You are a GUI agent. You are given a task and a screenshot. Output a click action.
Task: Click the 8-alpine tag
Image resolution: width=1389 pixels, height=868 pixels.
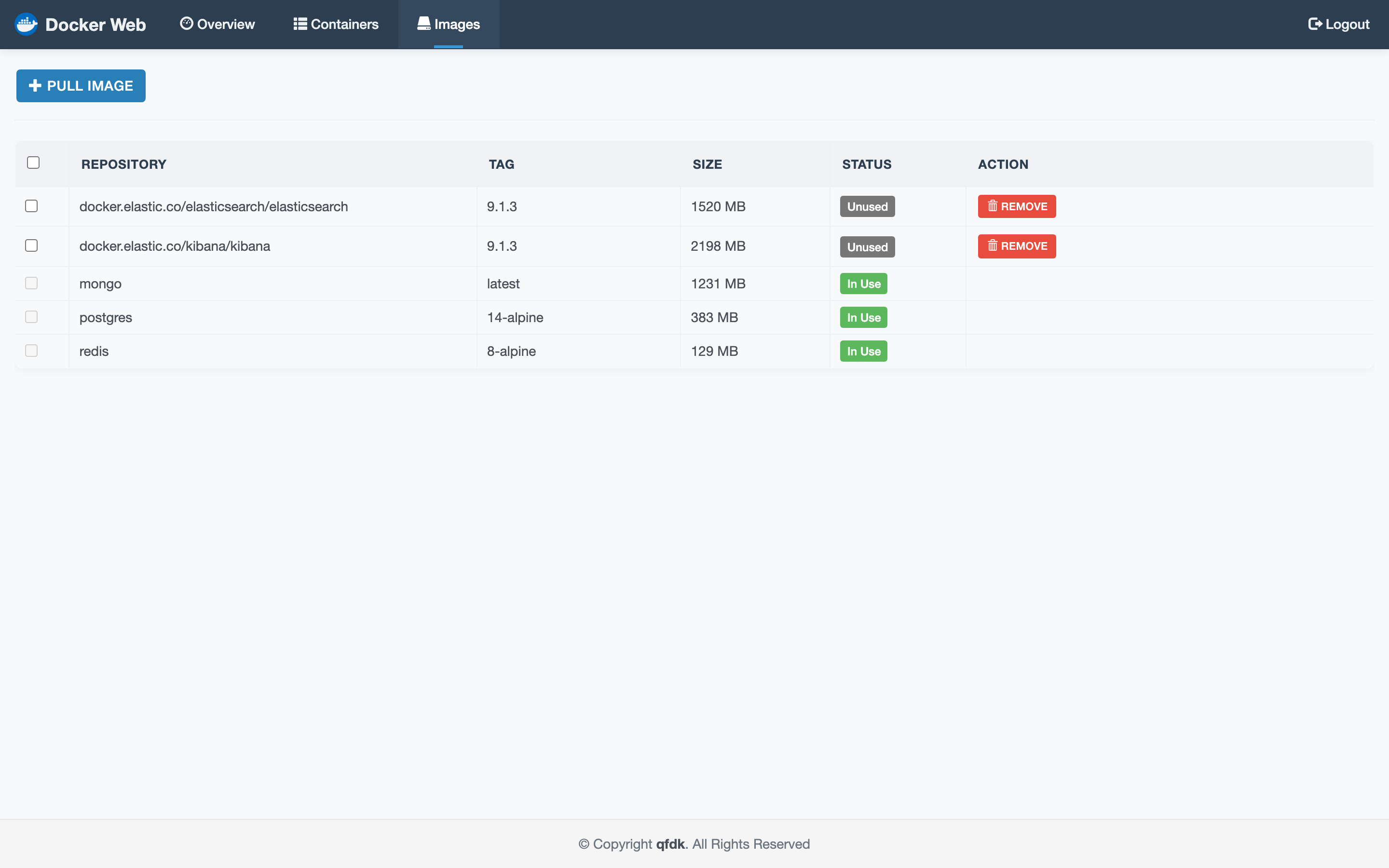click(511, 352)
